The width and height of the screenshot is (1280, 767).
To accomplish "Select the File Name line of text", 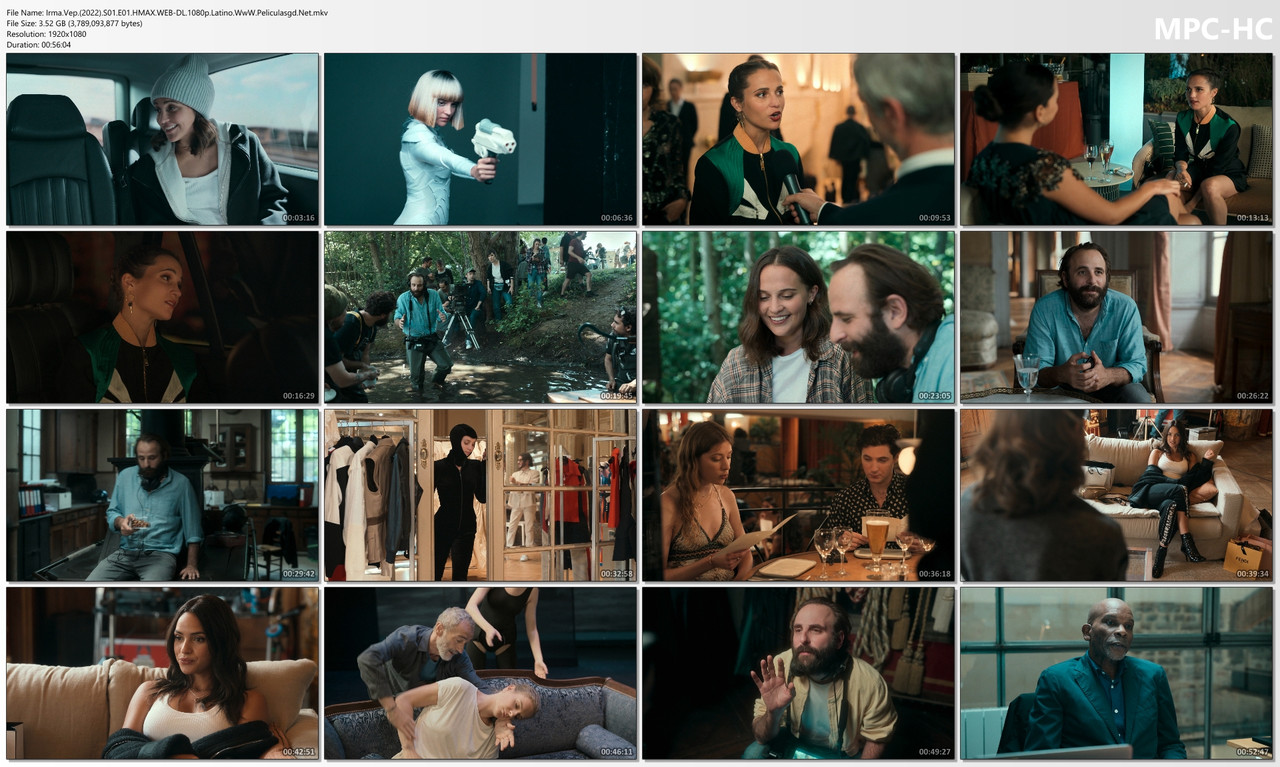I will point(167,13).
